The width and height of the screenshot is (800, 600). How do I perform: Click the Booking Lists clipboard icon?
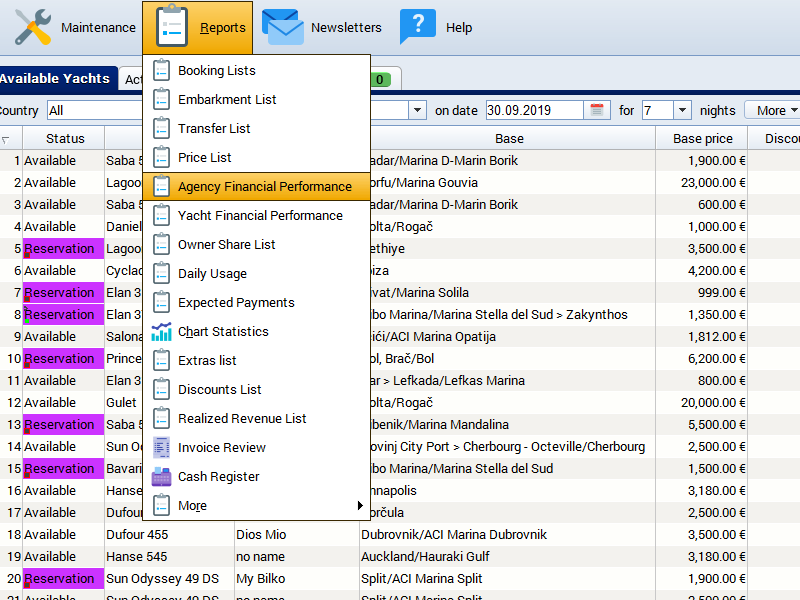tap(161, 71)
